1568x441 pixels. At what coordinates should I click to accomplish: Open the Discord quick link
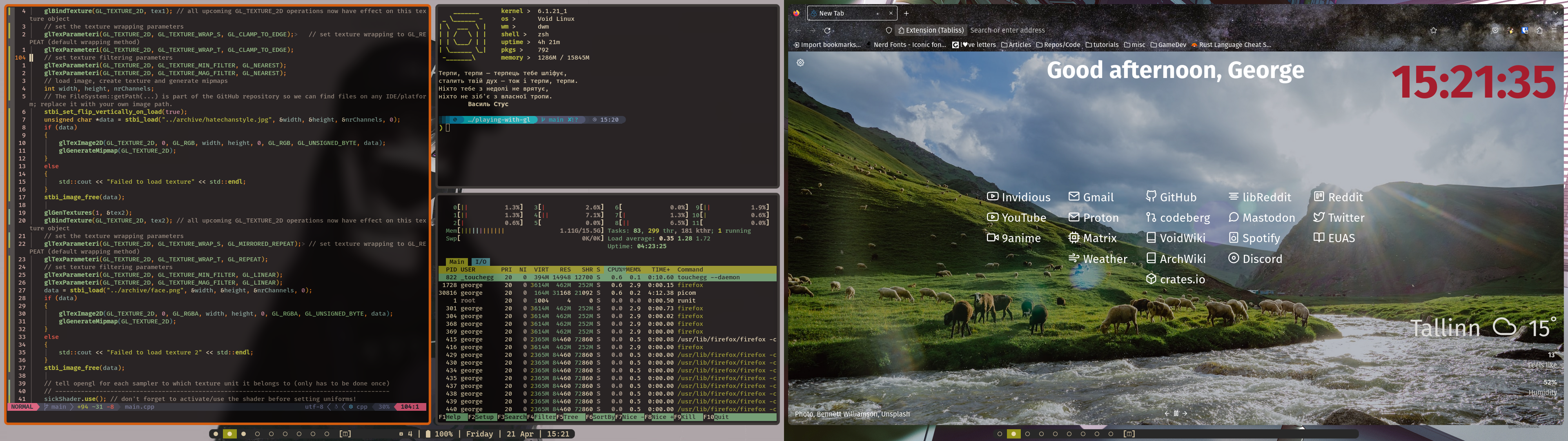pos(1255,259)
